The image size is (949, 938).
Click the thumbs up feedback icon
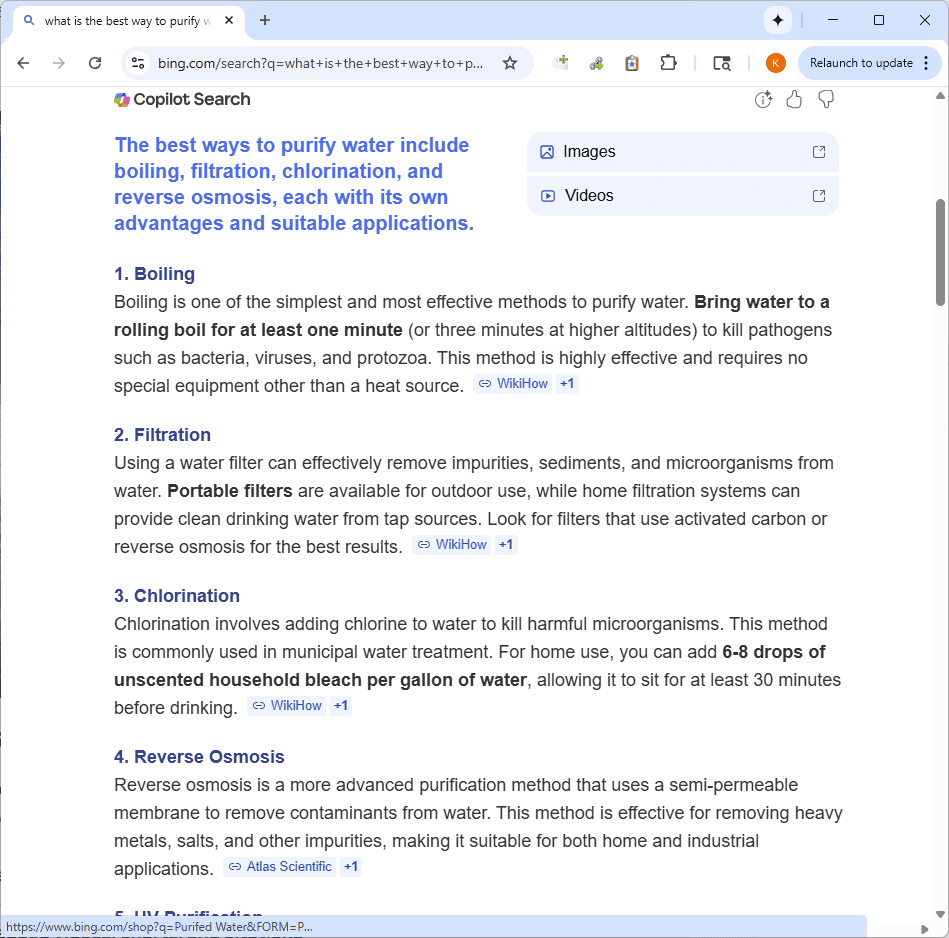pyautogui.click(x=794, y=99)
